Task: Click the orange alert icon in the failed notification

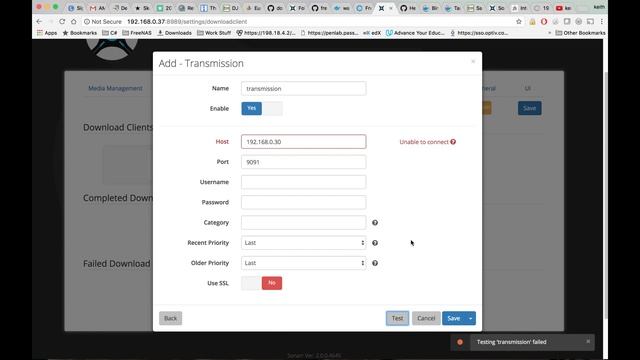Action: coord(460,342)
